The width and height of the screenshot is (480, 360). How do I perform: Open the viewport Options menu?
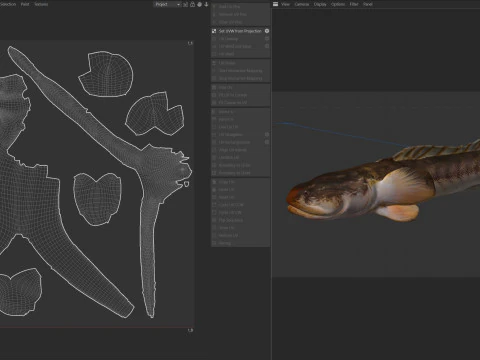(338, 4)
